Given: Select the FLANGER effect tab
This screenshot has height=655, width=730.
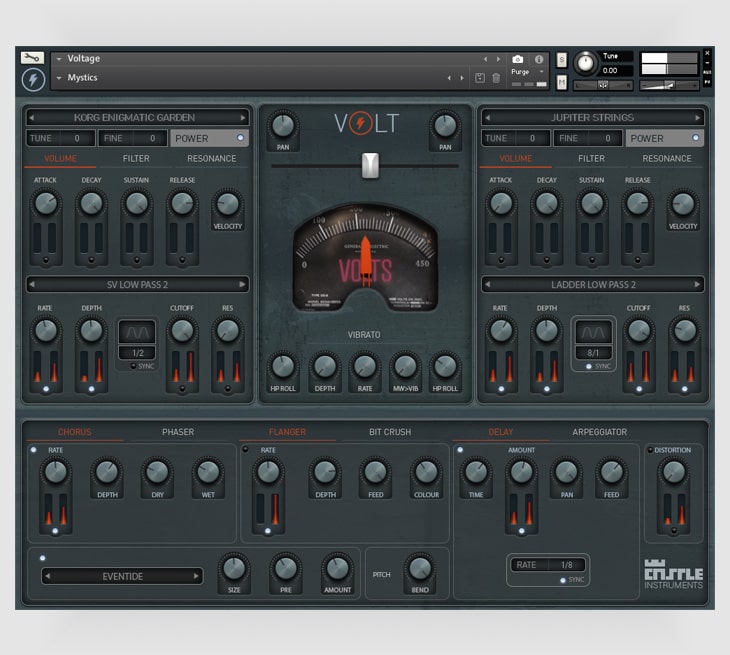Looking at the screenshot, I should click(x=287, y=432).
